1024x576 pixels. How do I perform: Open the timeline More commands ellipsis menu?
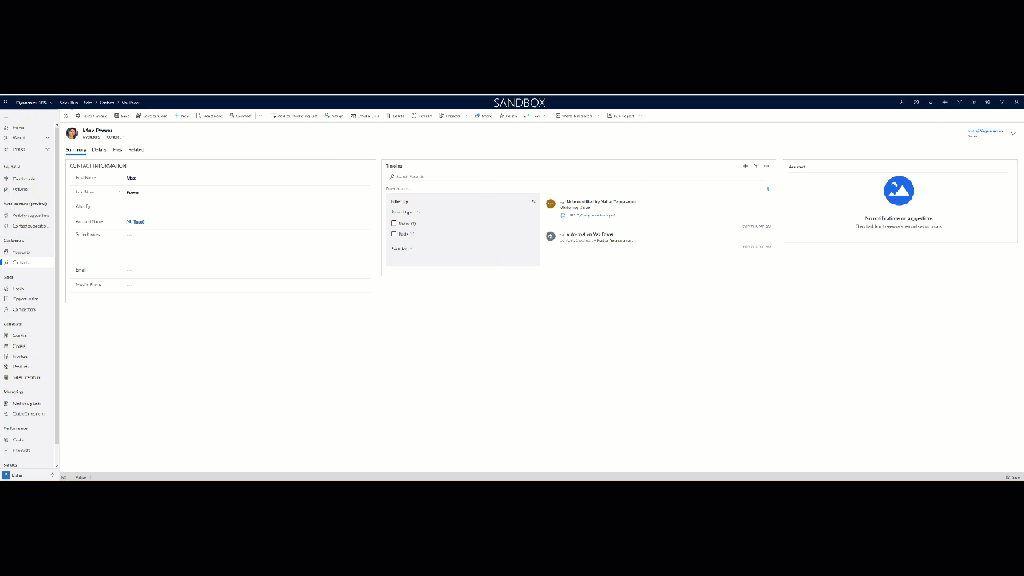(x=769, y=166)
